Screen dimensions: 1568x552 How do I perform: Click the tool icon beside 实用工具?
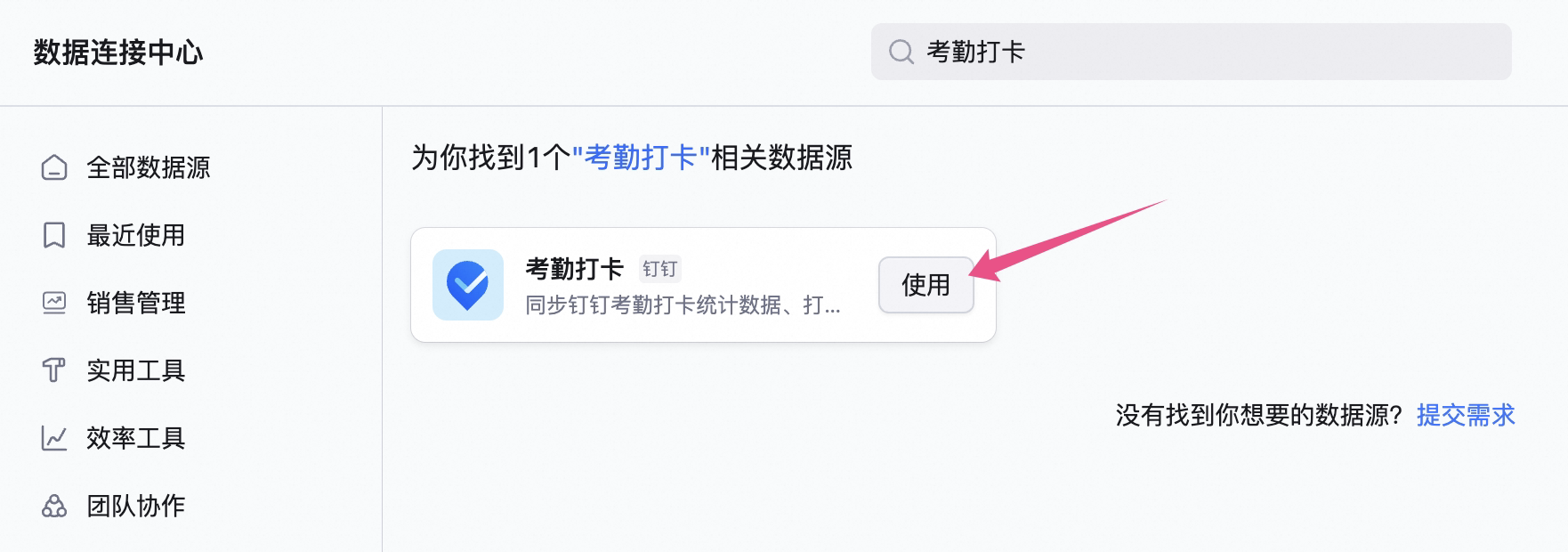pos(54,370)
